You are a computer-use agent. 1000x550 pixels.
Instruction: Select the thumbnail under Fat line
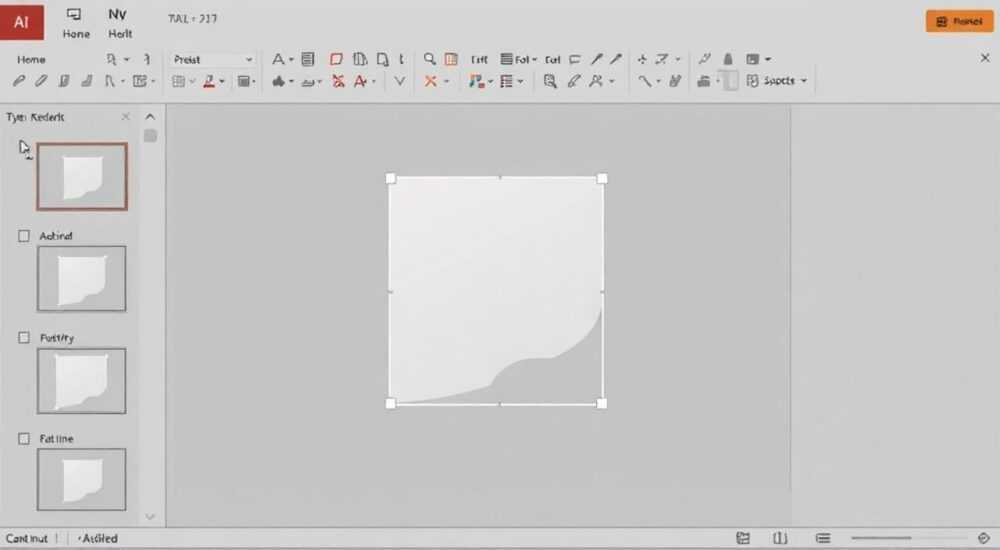point(82,480)
